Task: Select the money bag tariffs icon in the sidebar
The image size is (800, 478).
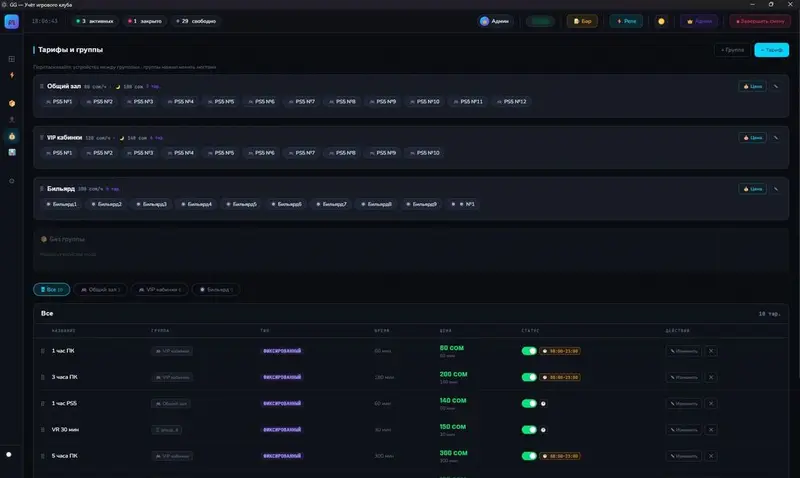Action: 12,136
